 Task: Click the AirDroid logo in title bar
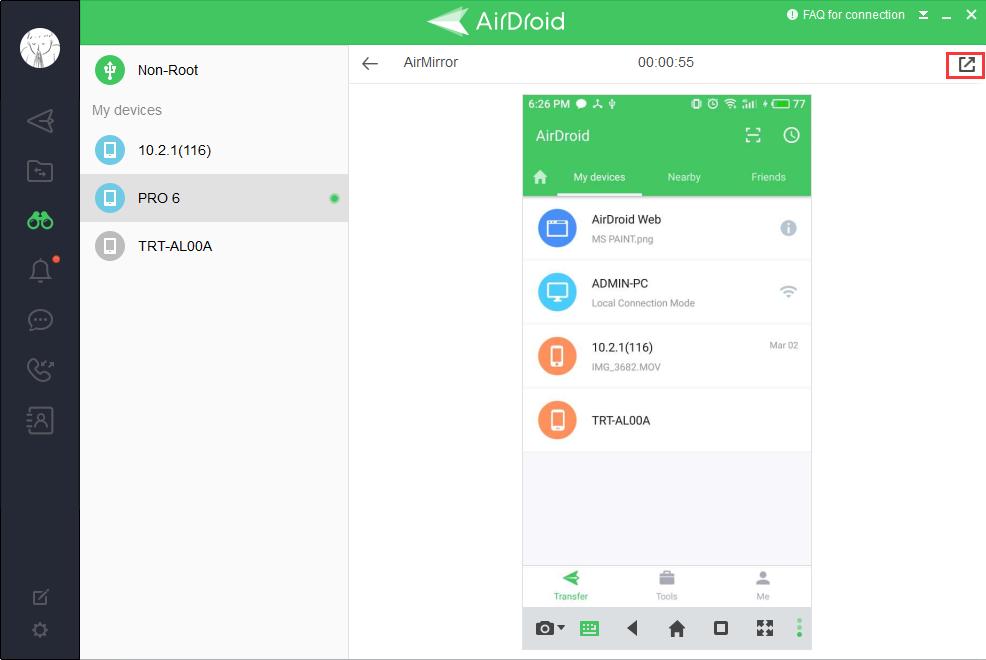(x=496, y=21)
